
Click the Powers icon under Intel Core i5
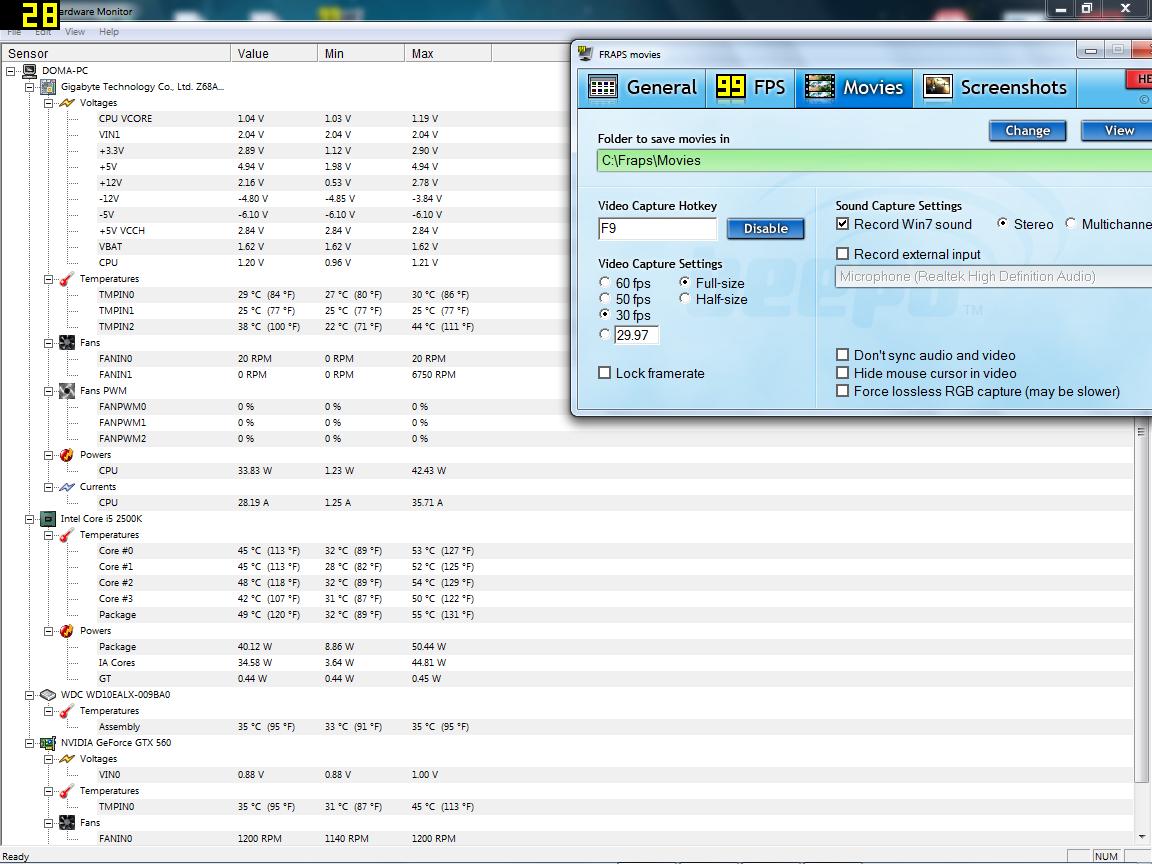click(x=67, y=631)
